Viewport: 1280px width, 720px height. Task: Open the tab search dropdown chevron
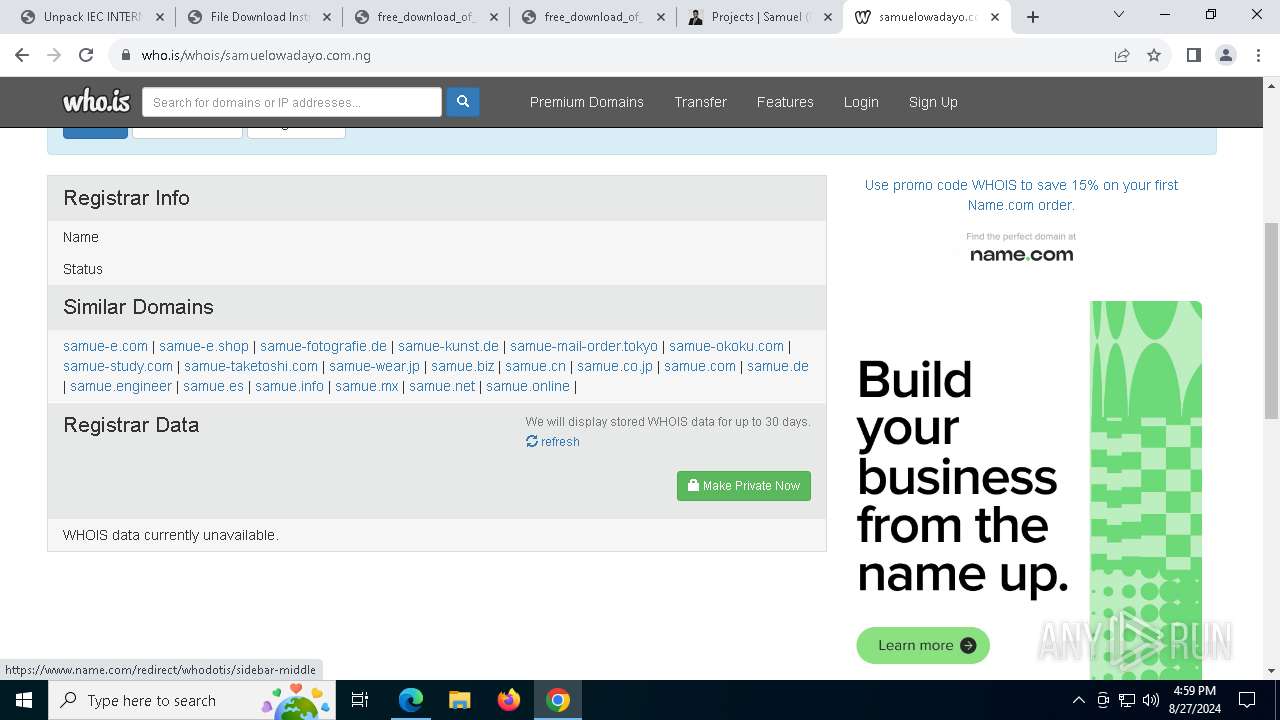(x=1119, y=15)
